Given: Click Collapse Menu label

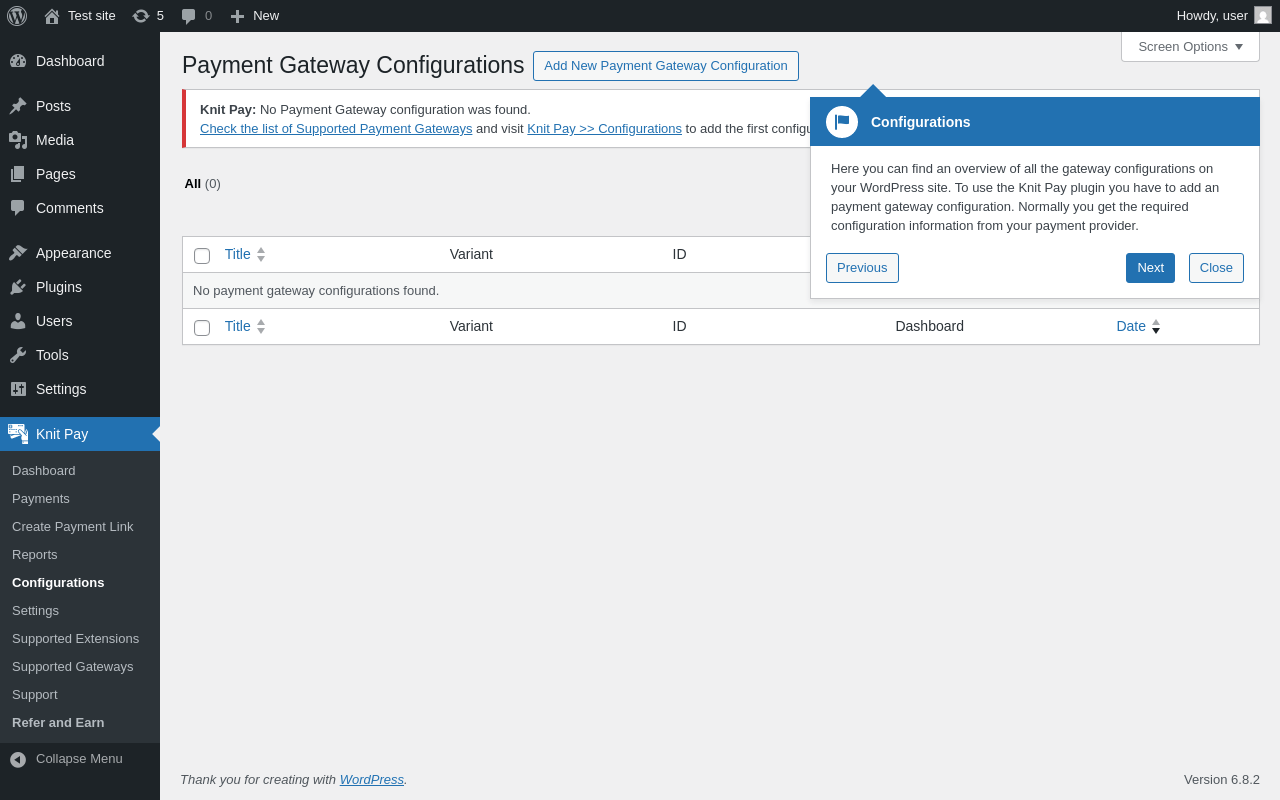Looking at the screenshot, I should pyautogui.click(x=79, y=759).
